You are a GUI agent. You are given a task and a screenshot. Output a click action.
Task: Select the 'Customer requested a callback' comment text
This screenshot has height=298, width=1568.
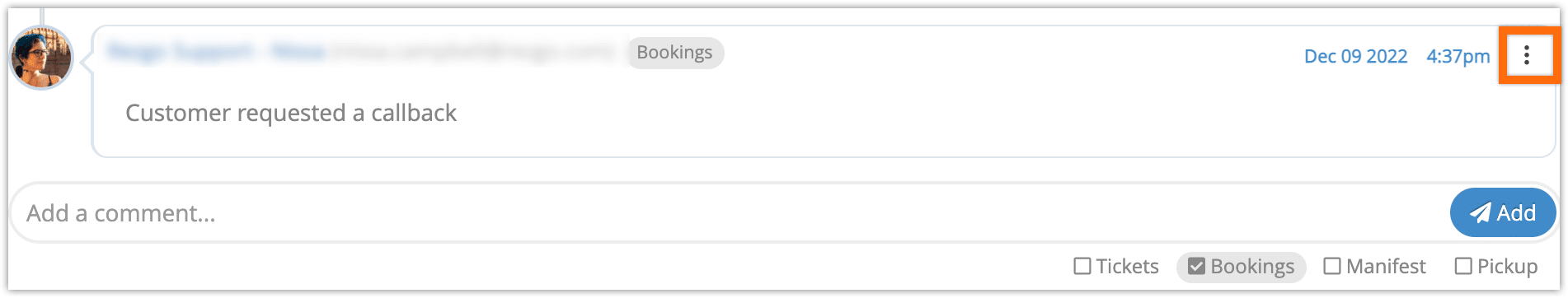[x=291, y=113]
